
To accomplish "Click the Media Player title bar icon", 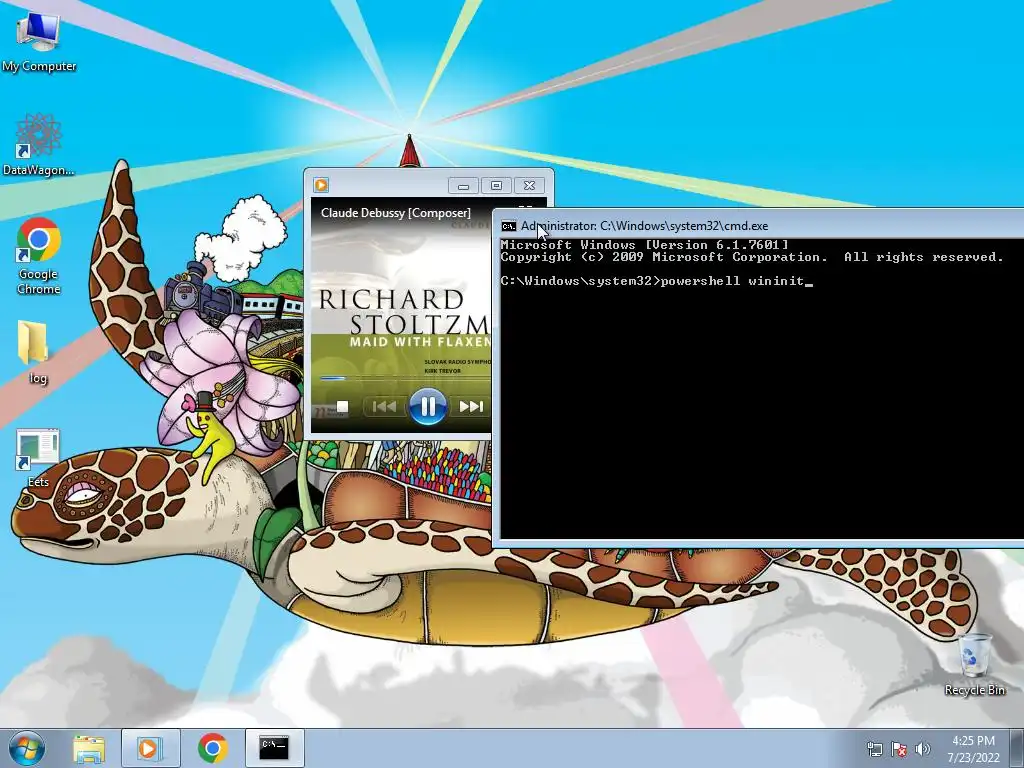I will click(x=321, y=185).
